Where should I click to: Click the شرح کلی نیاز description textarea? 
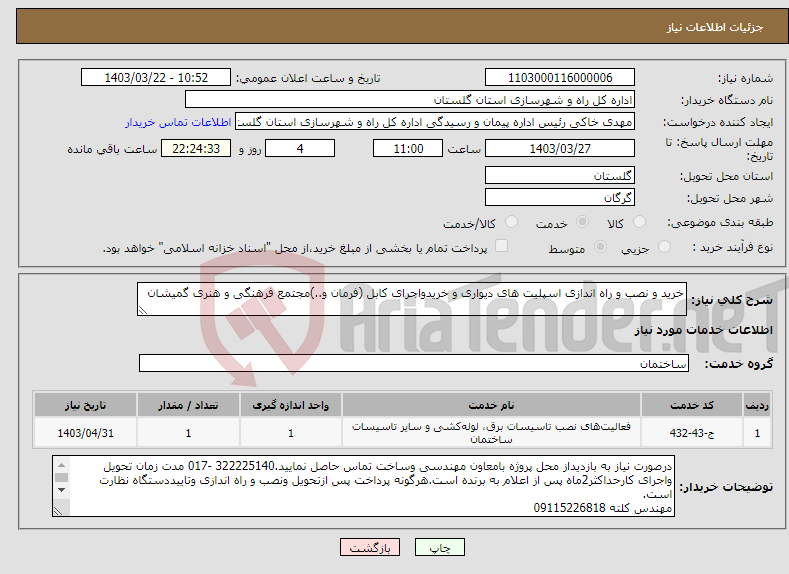coord(412,299)
